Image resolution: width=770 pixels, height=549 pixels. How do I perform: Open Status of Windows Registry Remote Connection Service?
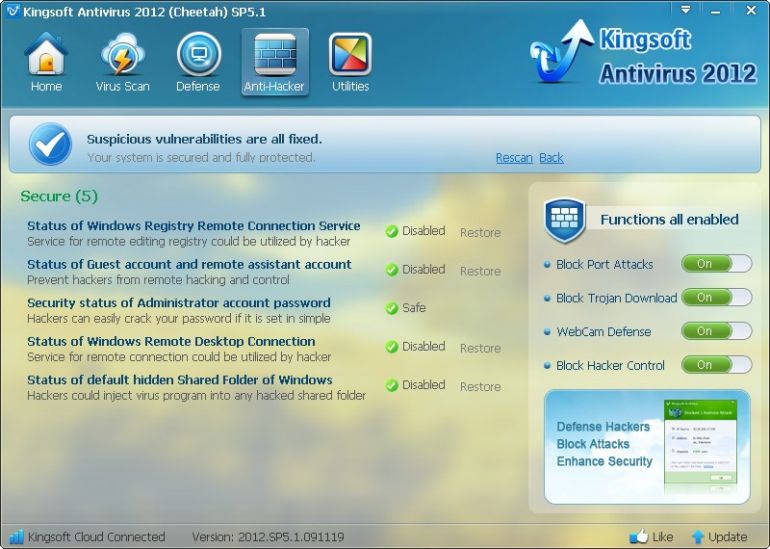[x=193, y=226]
